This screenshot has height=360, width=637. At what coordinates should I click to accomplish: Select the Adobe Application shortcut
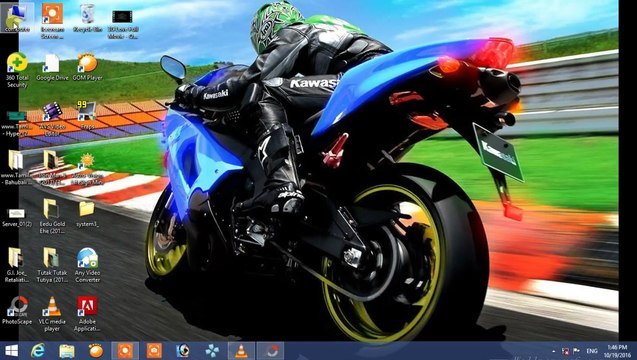tap(87, 313)
